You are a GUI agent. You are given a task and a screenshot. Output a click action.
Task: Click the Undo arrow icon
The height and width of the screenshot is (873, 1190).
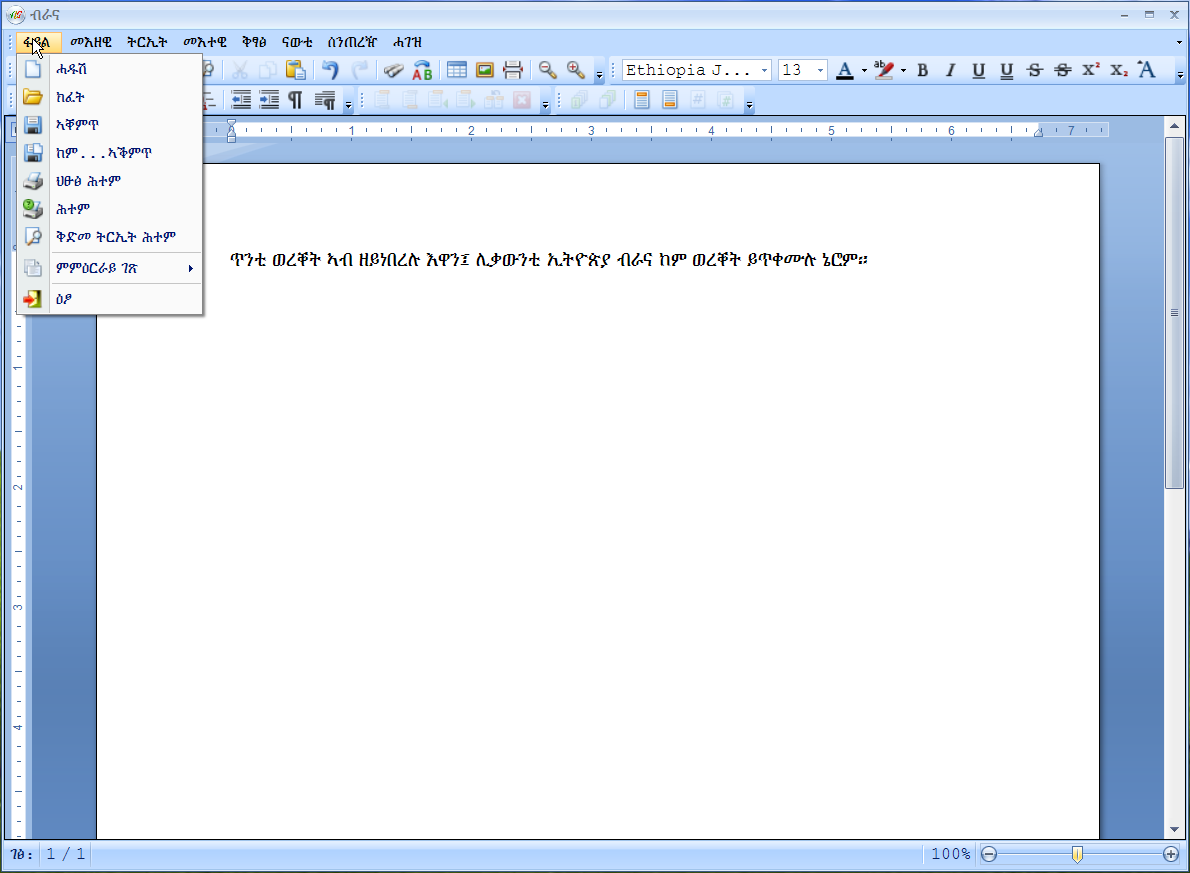tap(329, 70)
